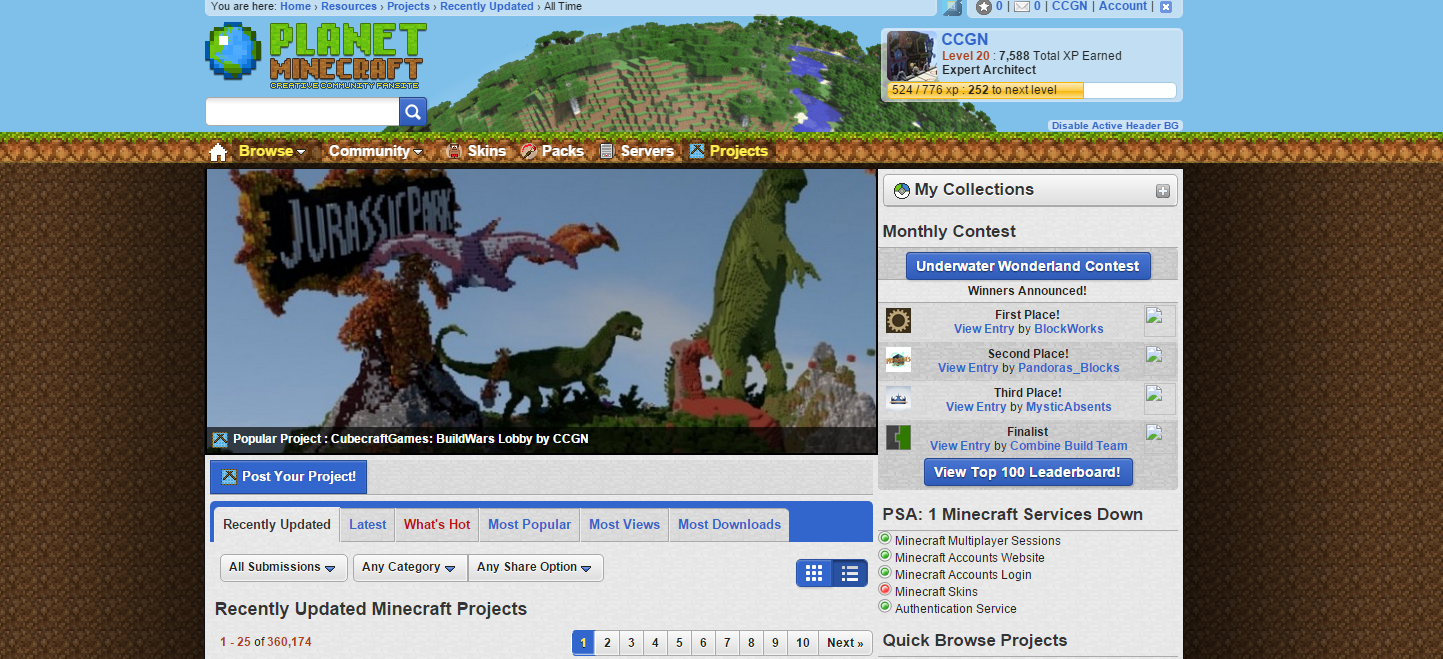
Task: Click the search input field
Action: click(302, 112)
